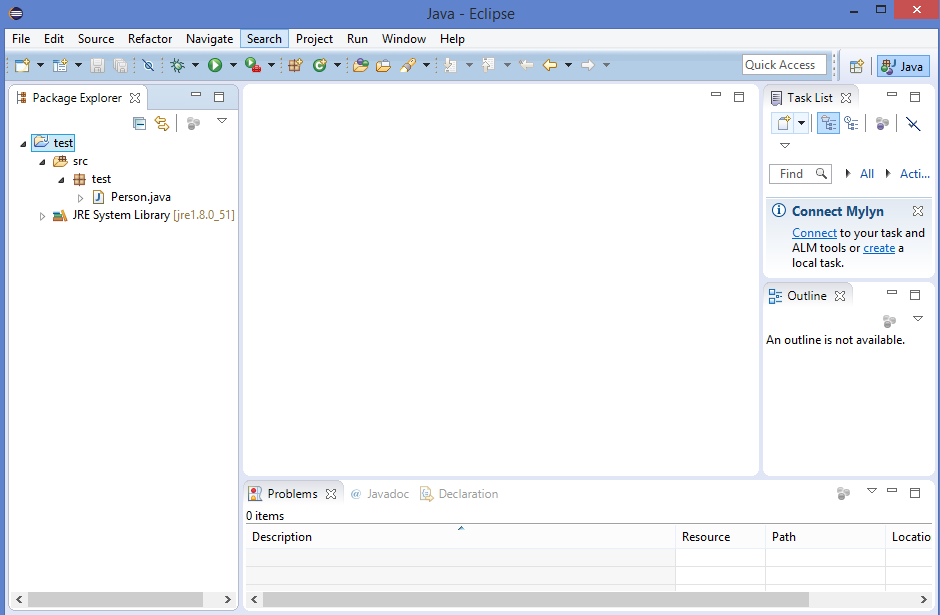Create a new Java class using the green C icon
The image size is (940, 615).
tap(320, 65)
